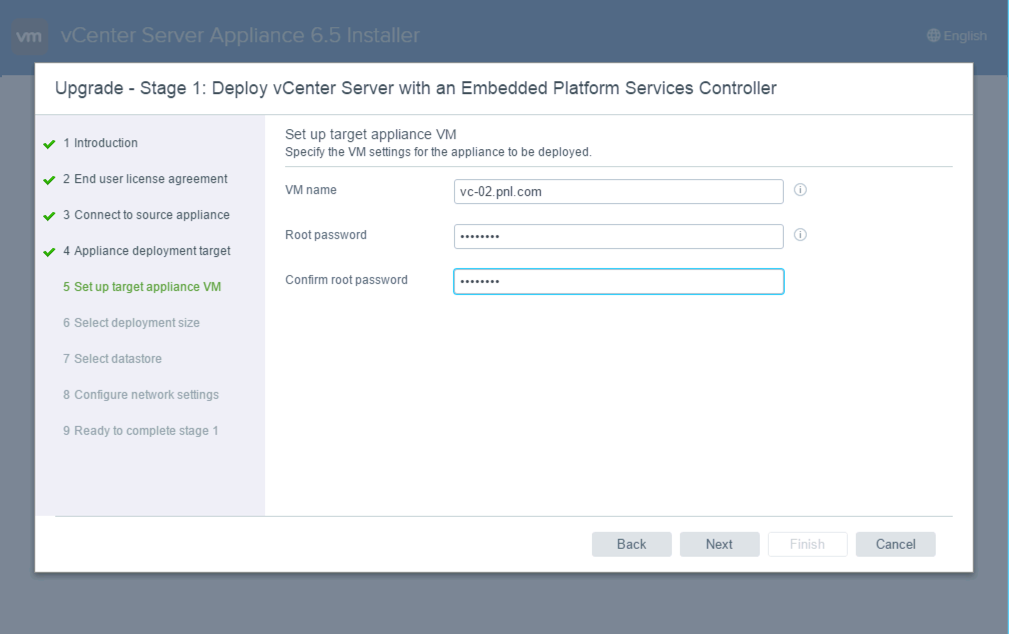Click the Root password info icon

800,235
